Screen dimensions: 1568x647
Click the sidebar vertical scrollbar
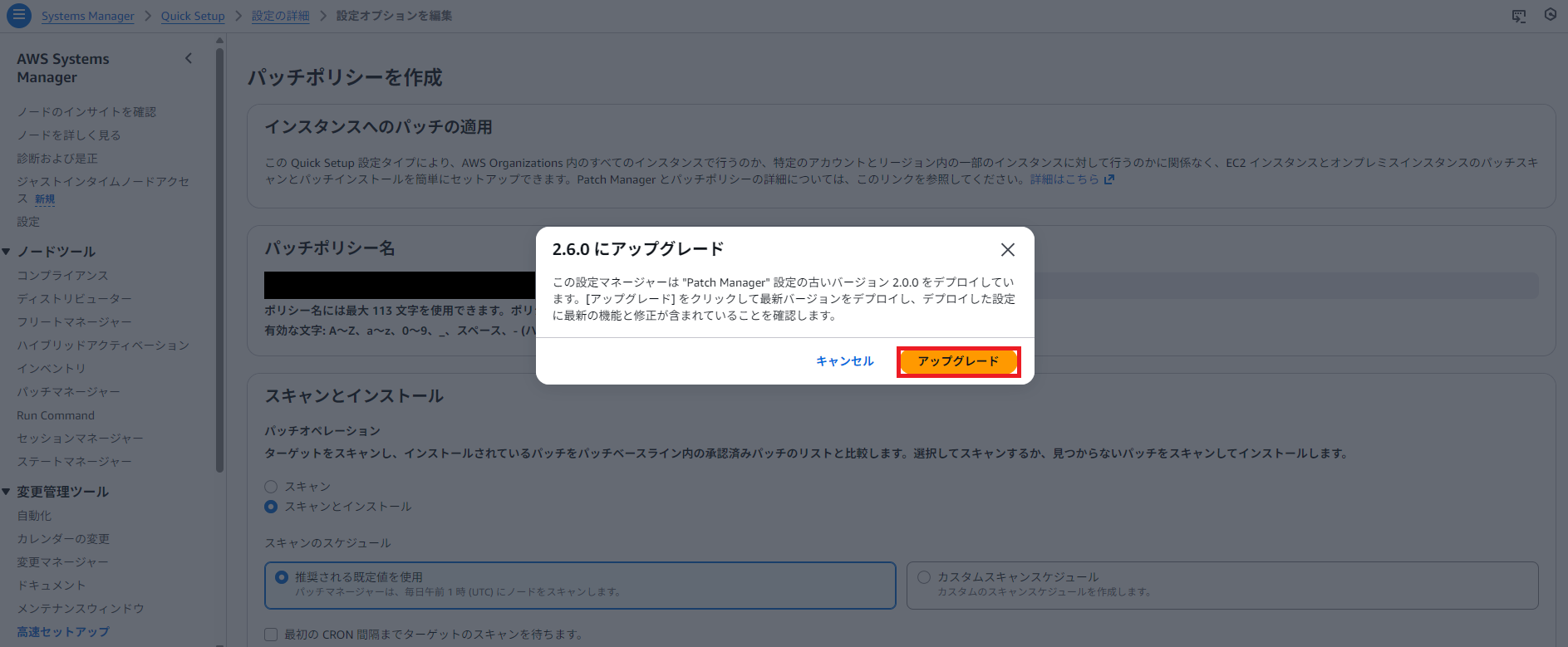219,259
